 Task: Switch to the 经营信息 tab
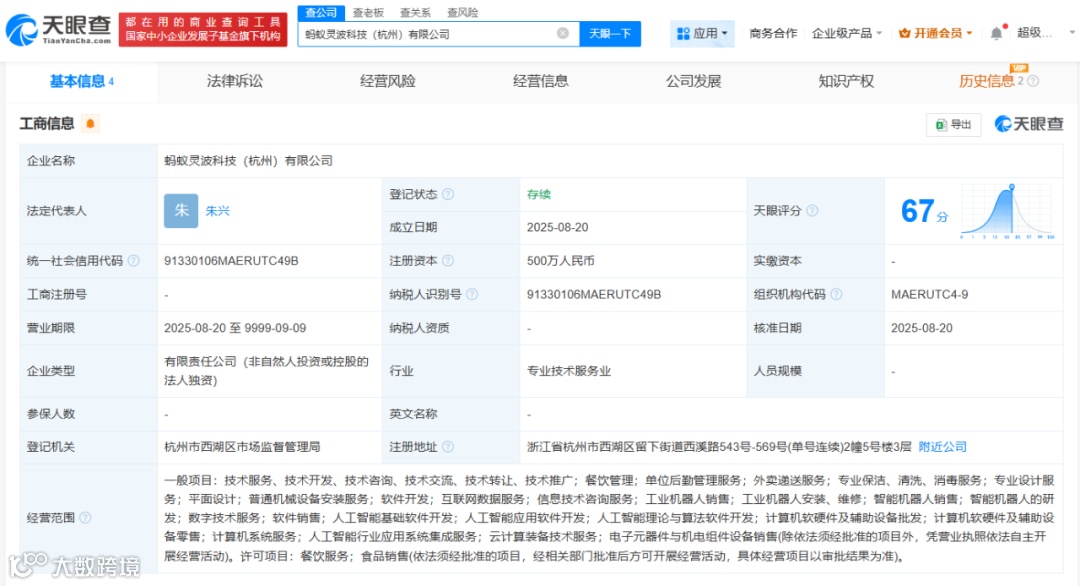[x=541, y=81]
